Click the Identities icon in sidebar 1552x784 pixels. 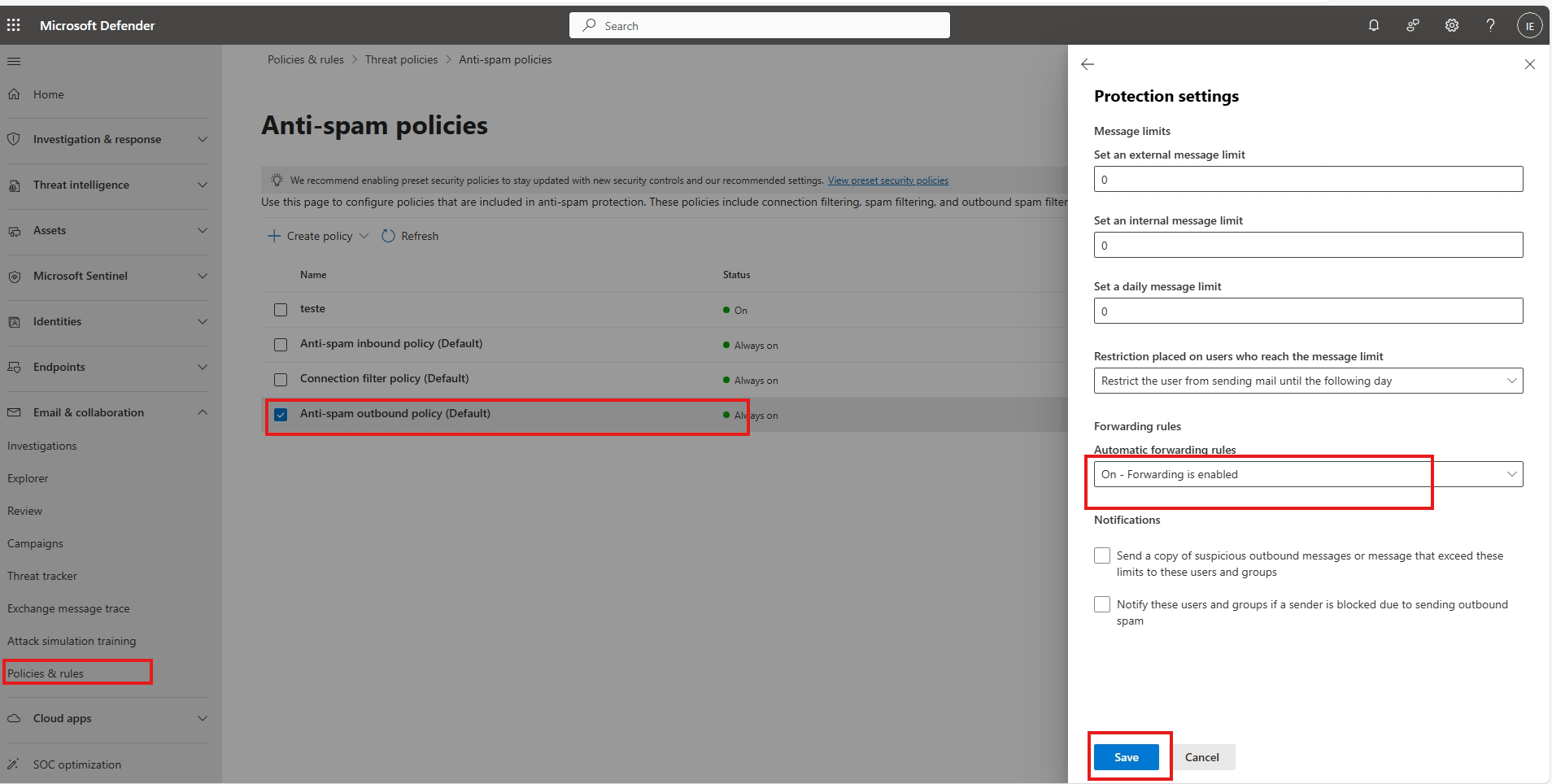(14, 322)
